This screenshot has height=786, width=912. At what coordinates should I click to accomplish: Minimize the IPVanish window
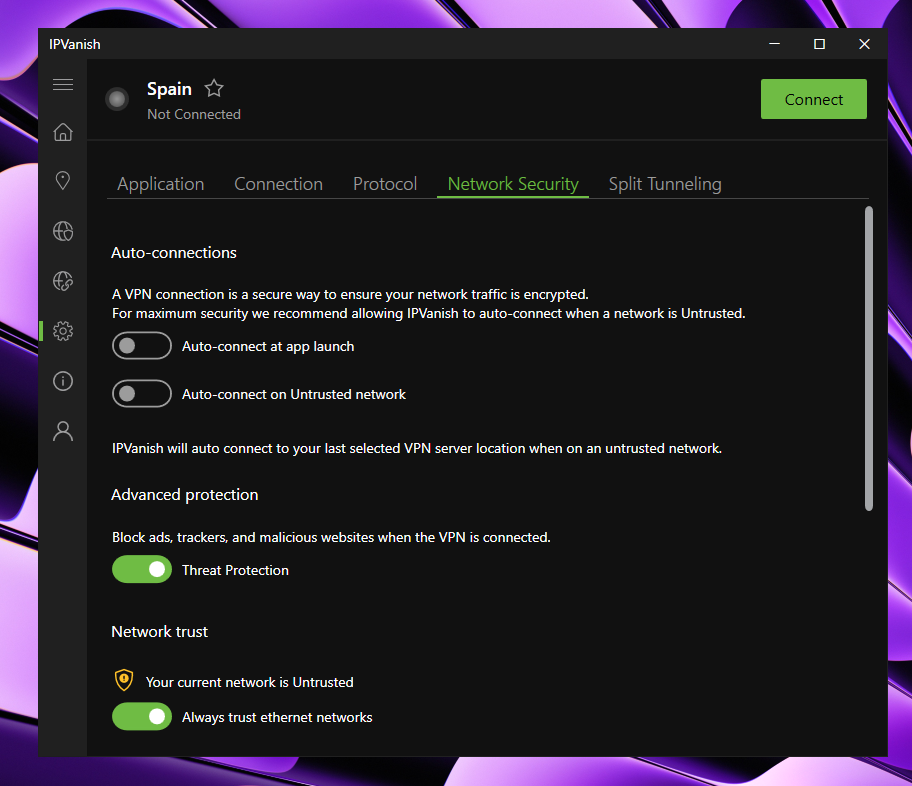[x=775, y=44]
